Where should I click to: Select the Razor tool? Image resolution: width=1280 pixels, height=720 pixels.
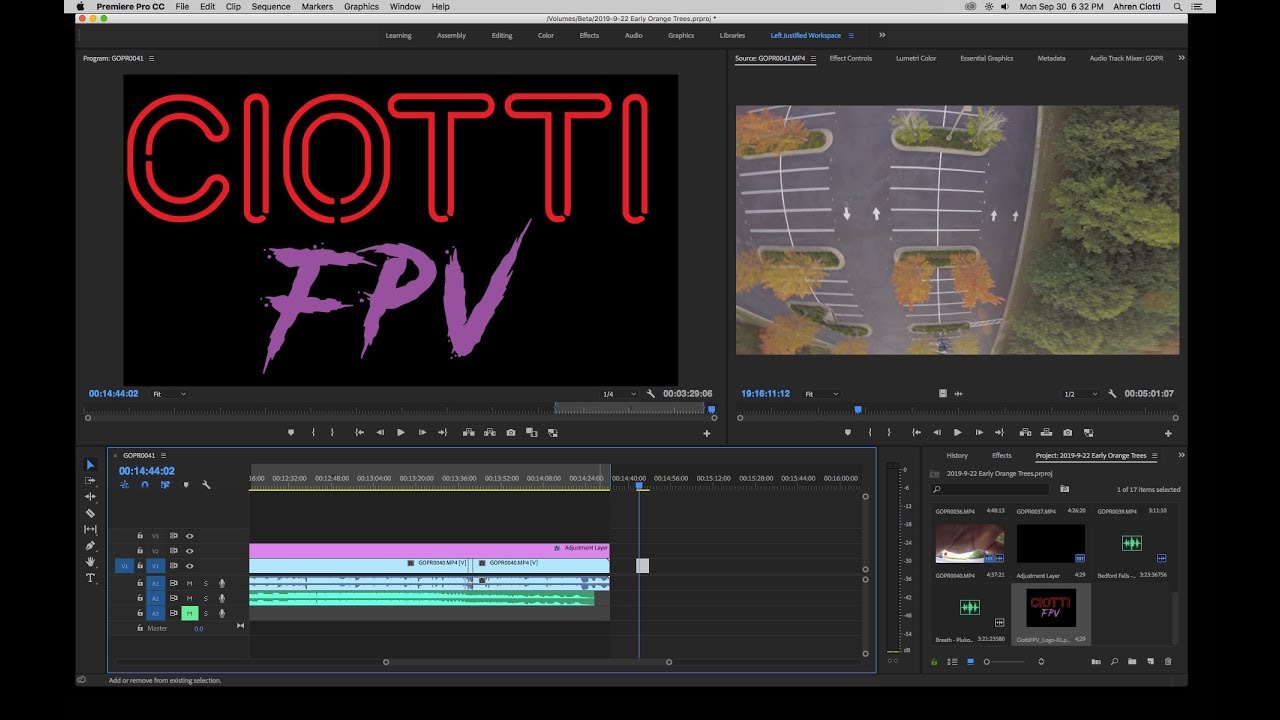(x=90, y=513)
